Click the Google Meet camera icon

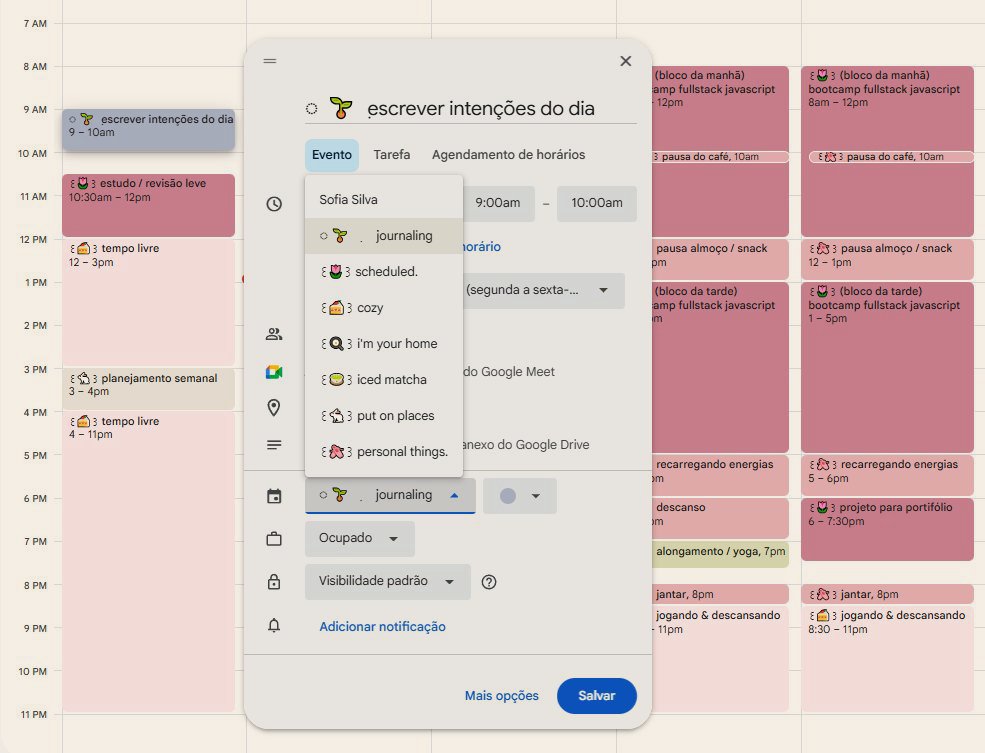(274, 372)
